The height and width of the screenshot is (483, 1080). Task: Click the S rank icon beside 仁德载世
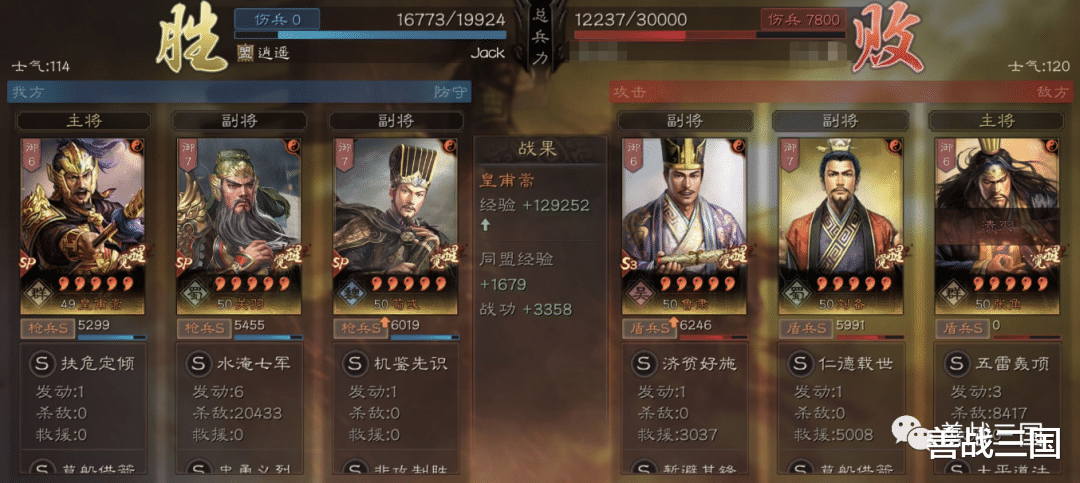click(800, 363)
